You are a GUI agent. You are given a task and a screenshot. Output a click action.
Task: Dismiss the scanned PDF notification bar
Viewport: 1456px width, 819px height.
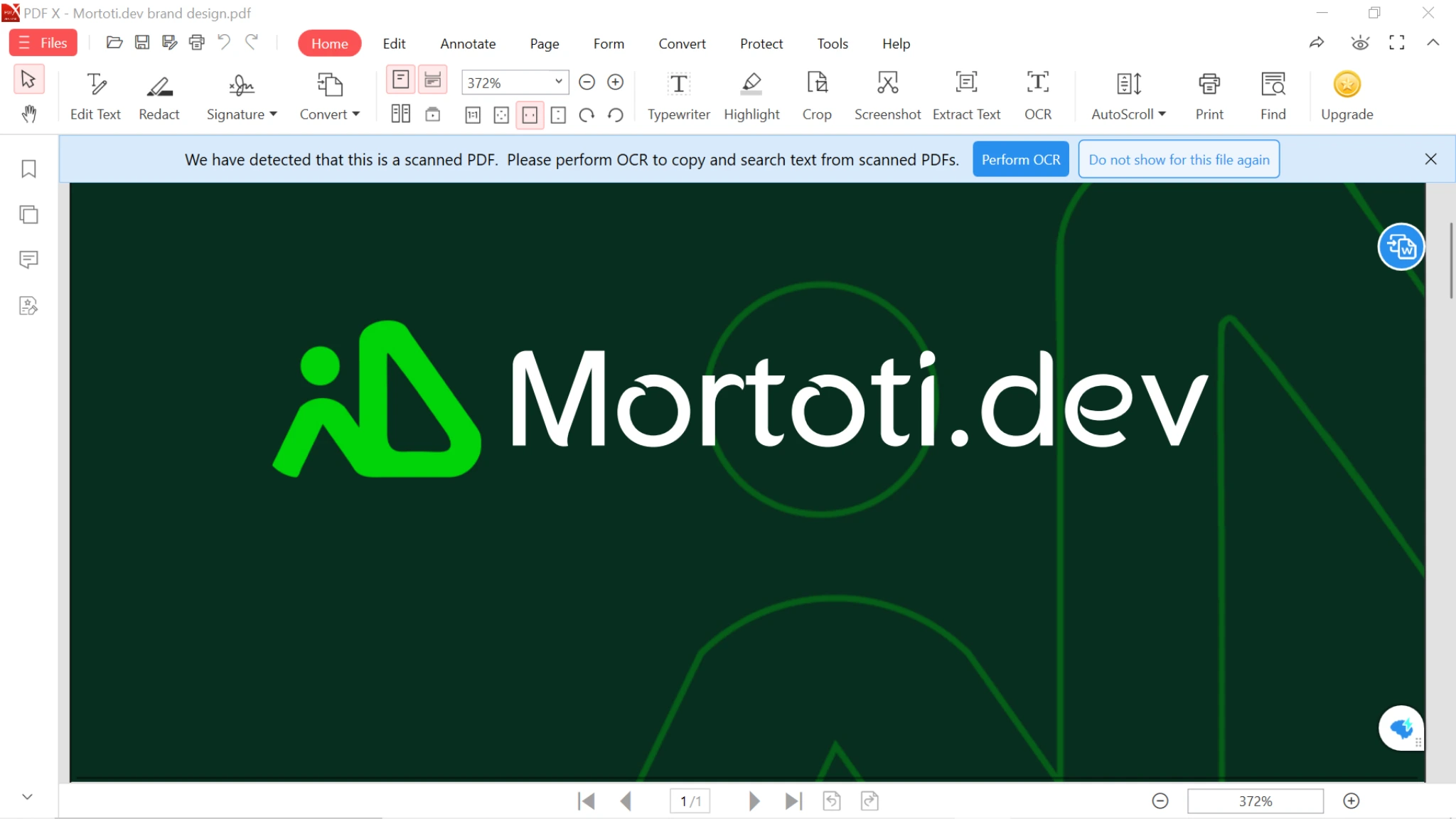pyautogui.click(x=1431, y=159)
